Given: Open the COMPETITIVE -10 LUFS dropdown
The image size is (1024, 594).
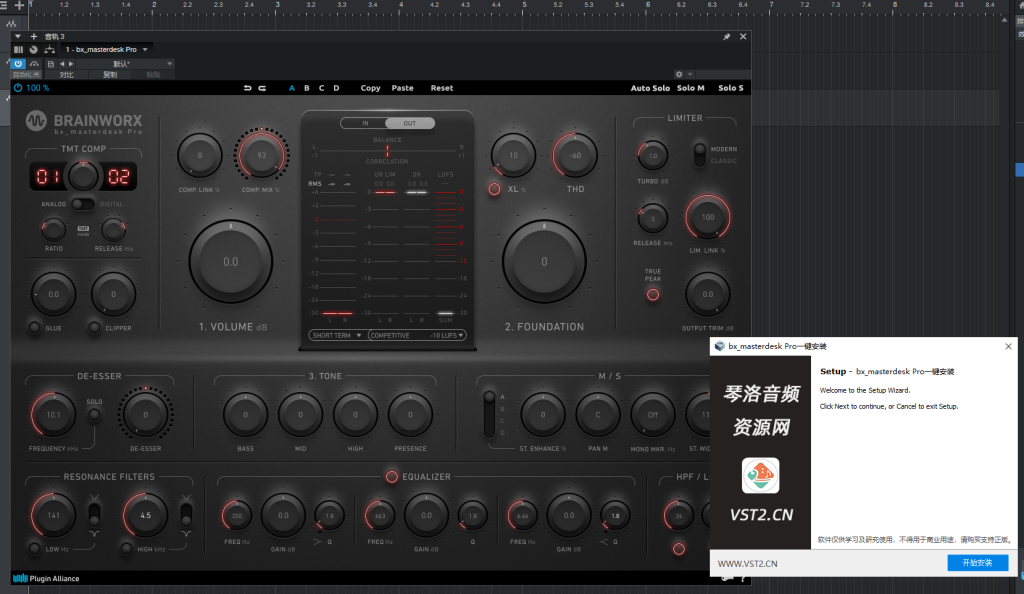Looking at the screenshot, I should point(418,335).
